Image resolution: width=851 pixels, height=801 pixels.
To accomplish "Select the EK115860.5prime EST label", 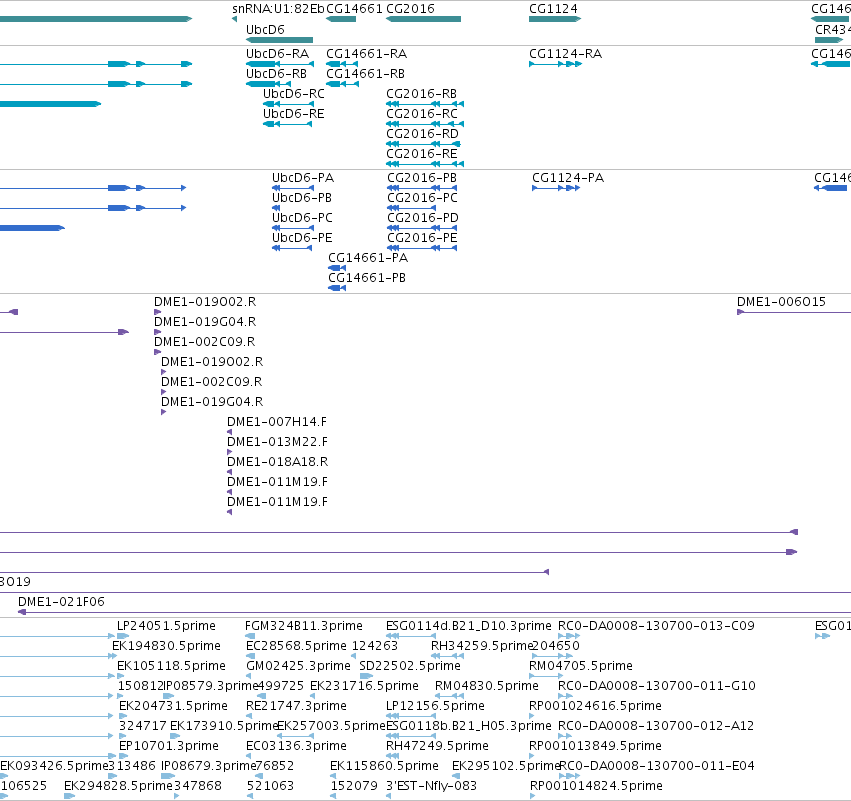I will pos(384,766).
